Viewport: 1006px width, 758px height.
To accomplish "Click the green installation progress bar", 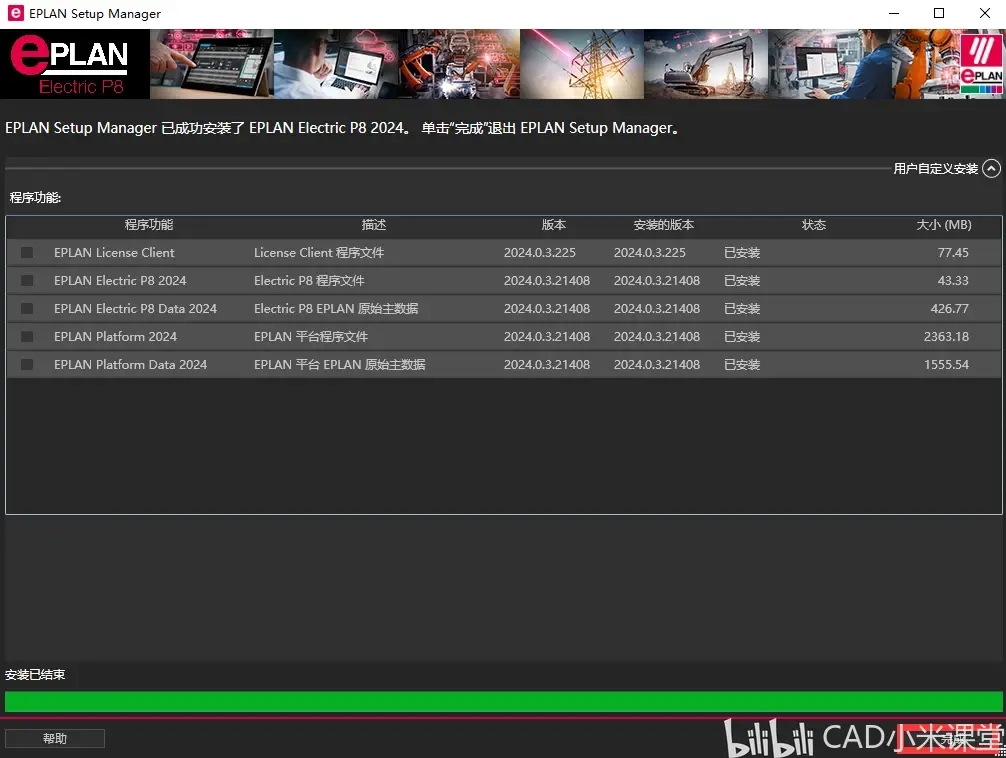I will pos(504,702).
